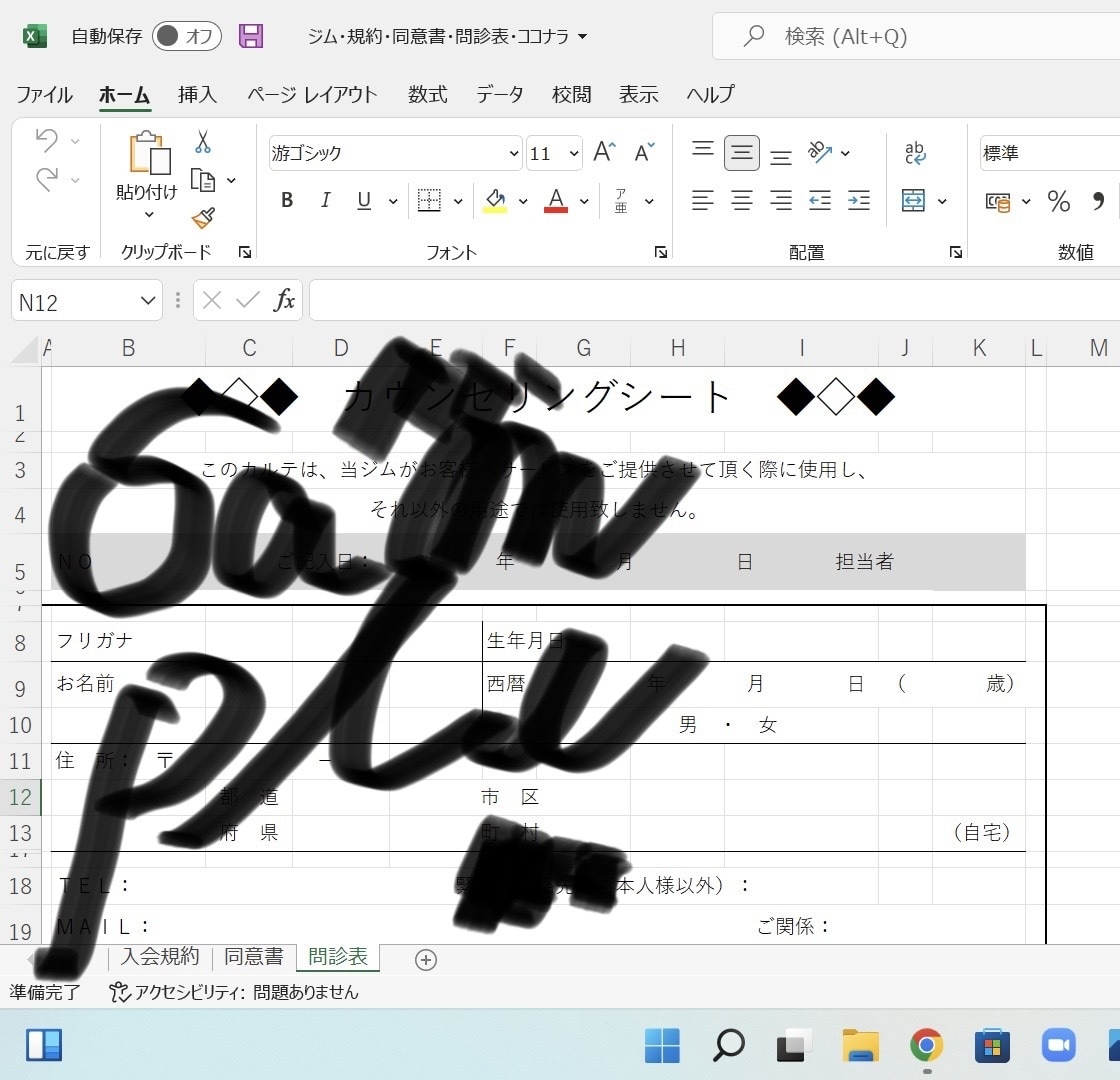
Task: Toggle Underline formatting
Action: point(364,201)
